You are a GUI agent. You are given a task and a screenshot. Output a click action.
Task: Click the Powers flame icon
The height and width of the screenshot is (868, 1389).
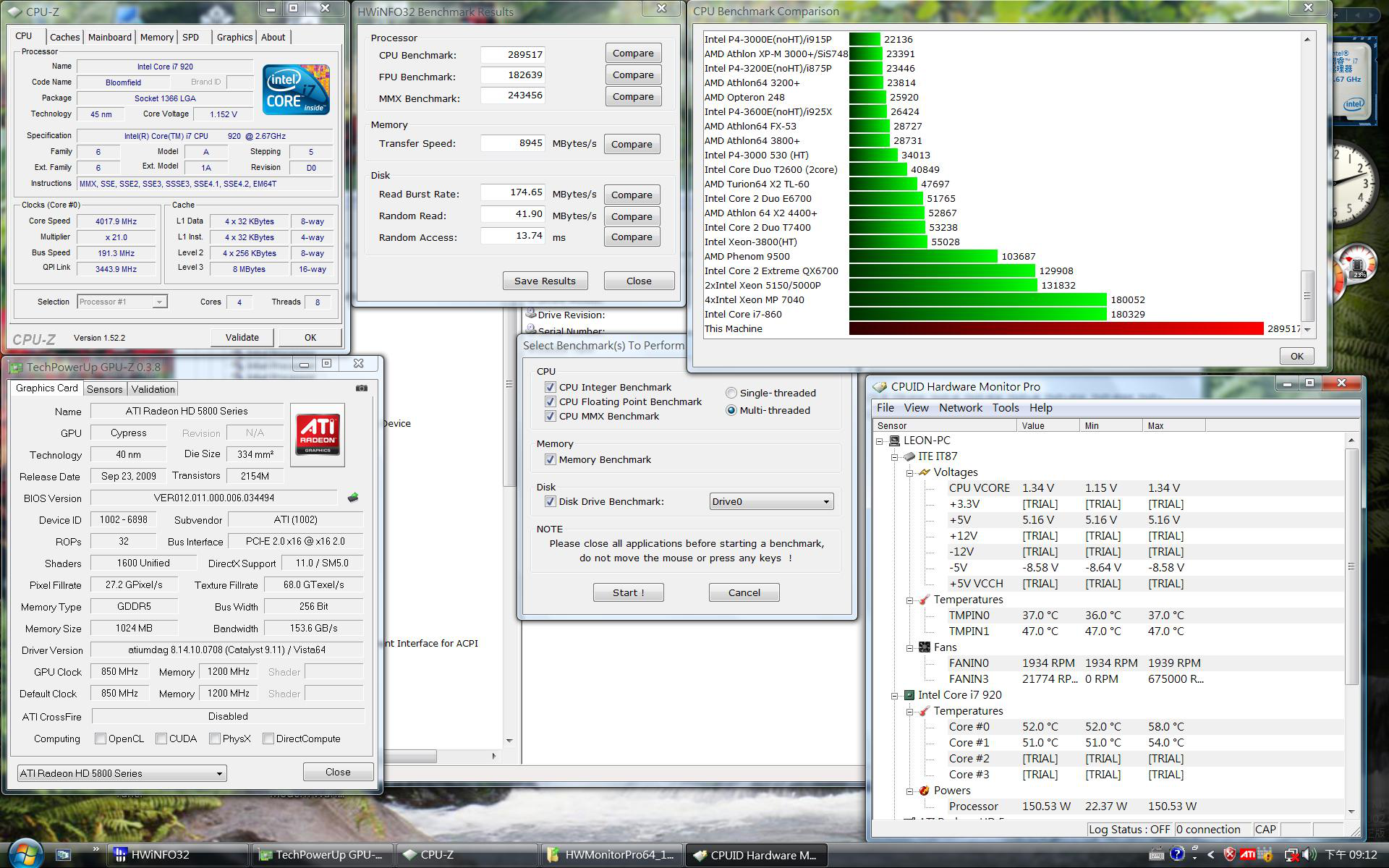click(924, 791)
